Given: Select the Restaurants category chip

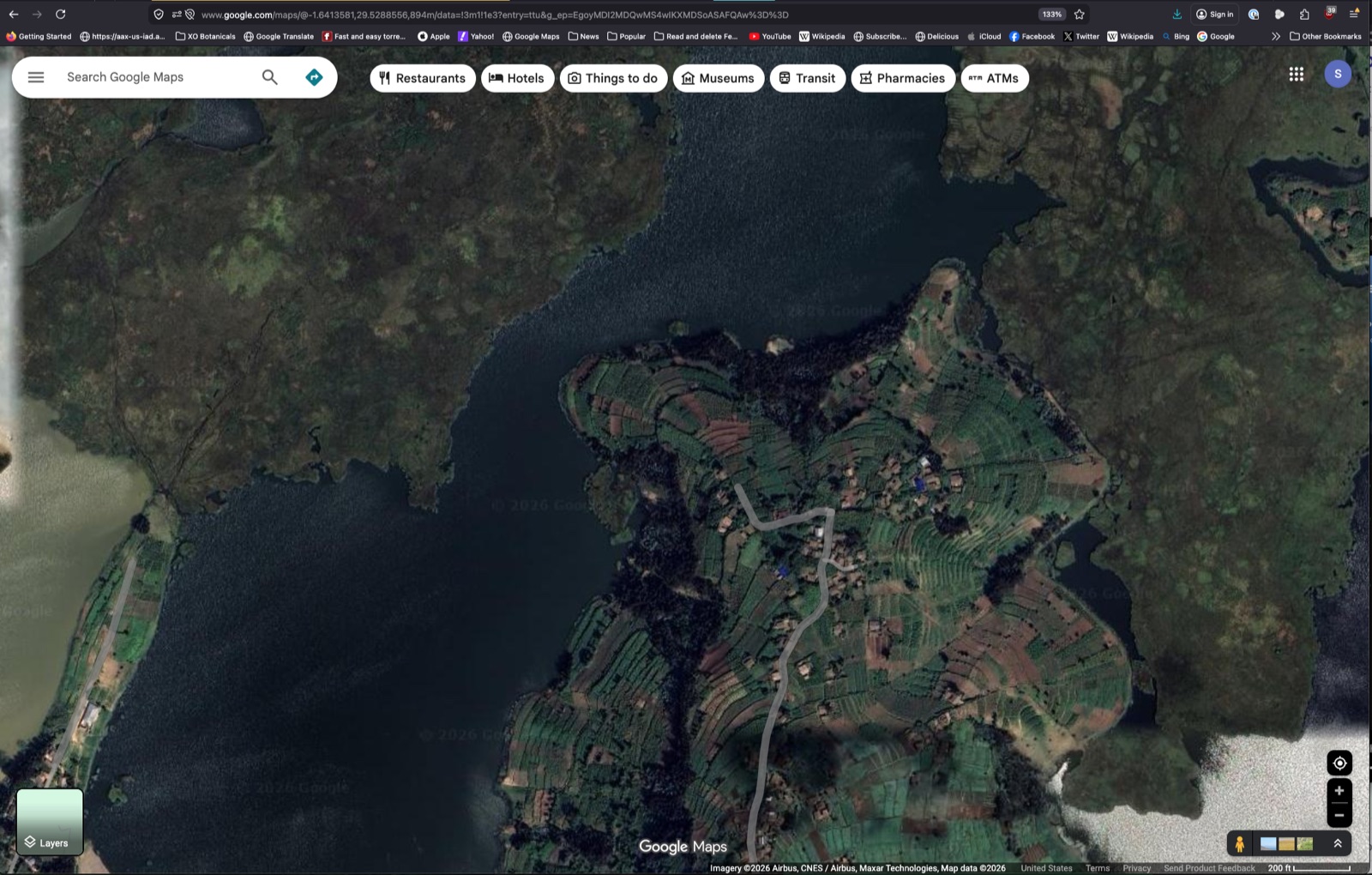Looking at the screenshot, I should [x=422, y=77].
